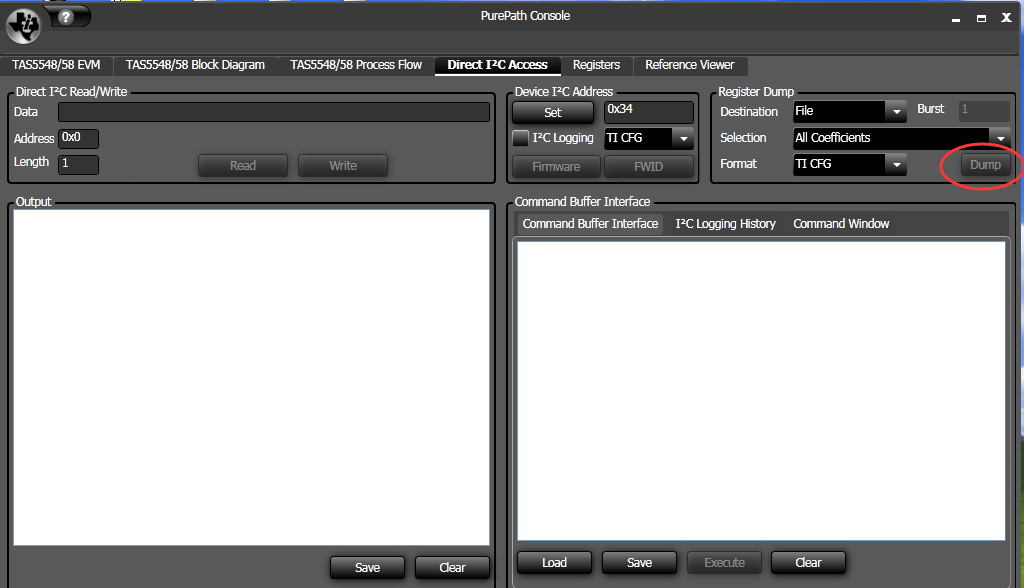Enable the I²C Logging checkbox

(x=520, y=138)
